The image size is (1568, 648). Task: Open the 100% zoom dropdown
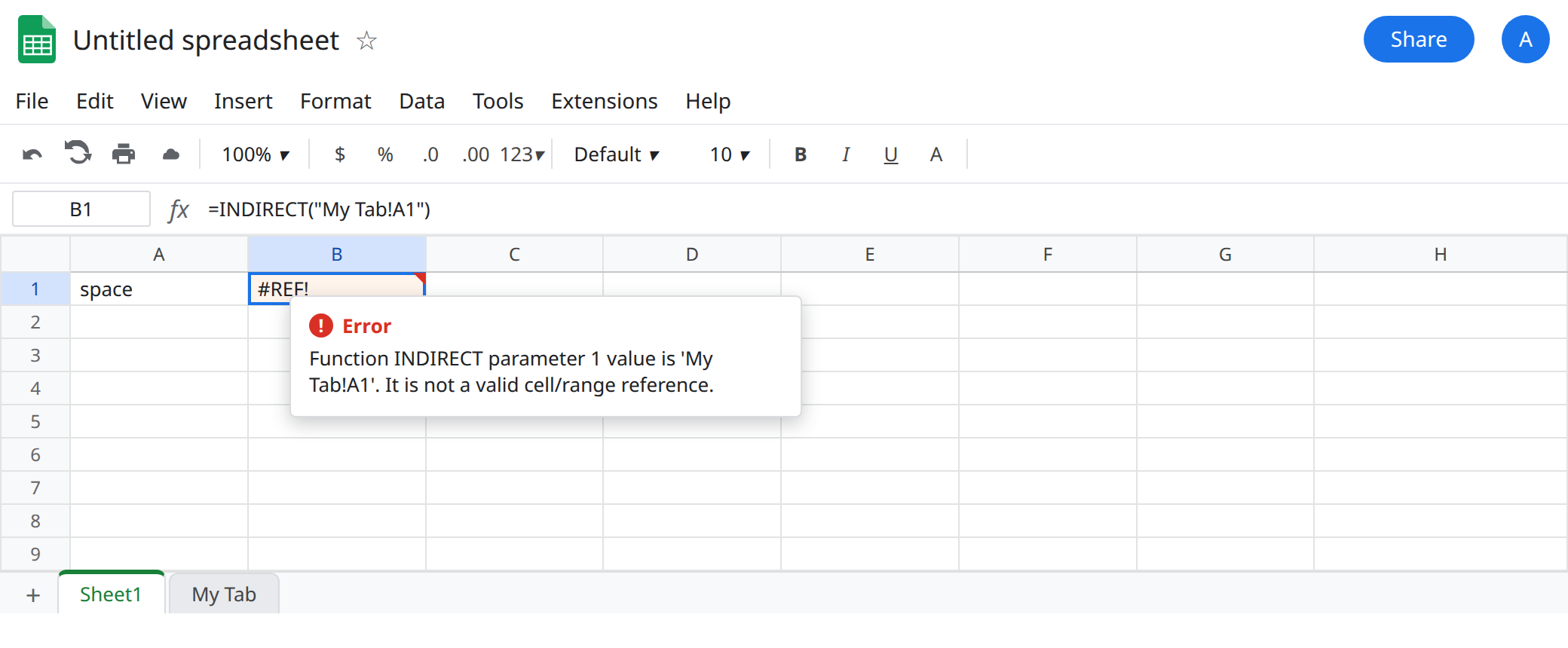pos(256,154)
